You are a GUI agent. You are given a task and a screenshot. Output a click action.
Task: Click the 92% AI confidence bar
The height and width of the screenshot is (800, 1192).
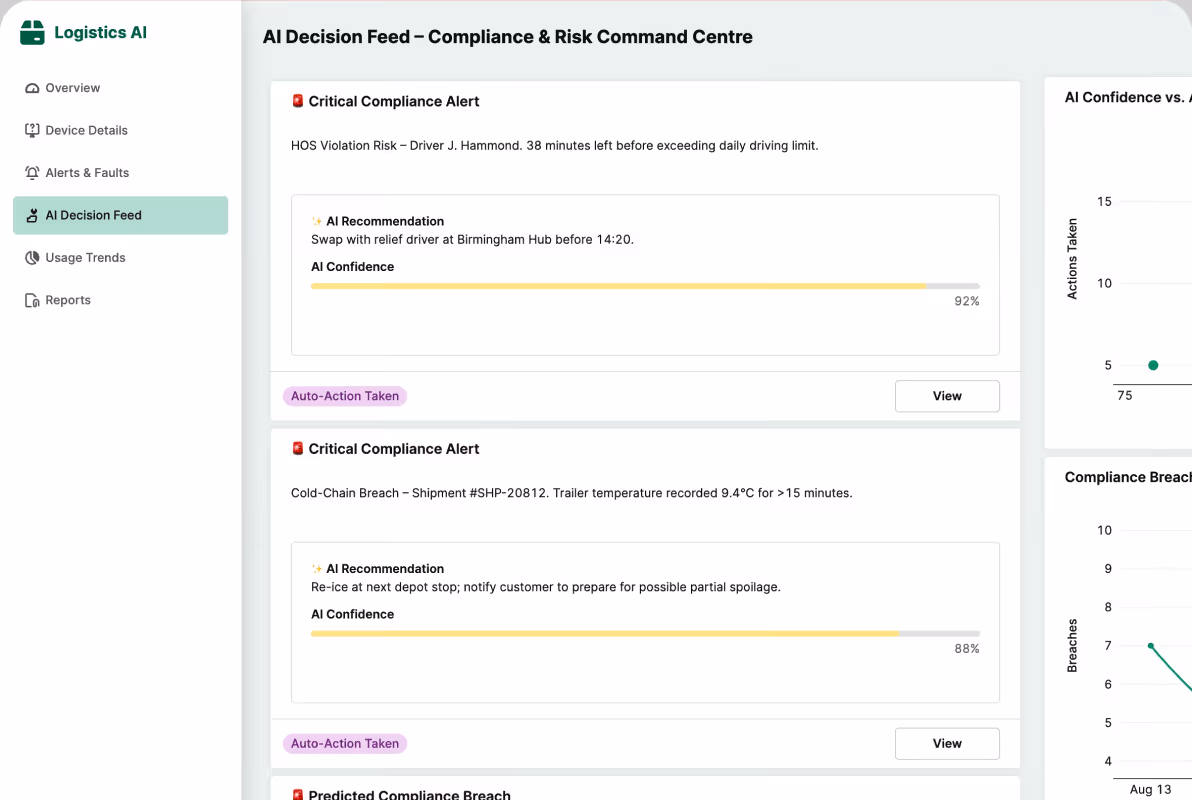point(645,286)
